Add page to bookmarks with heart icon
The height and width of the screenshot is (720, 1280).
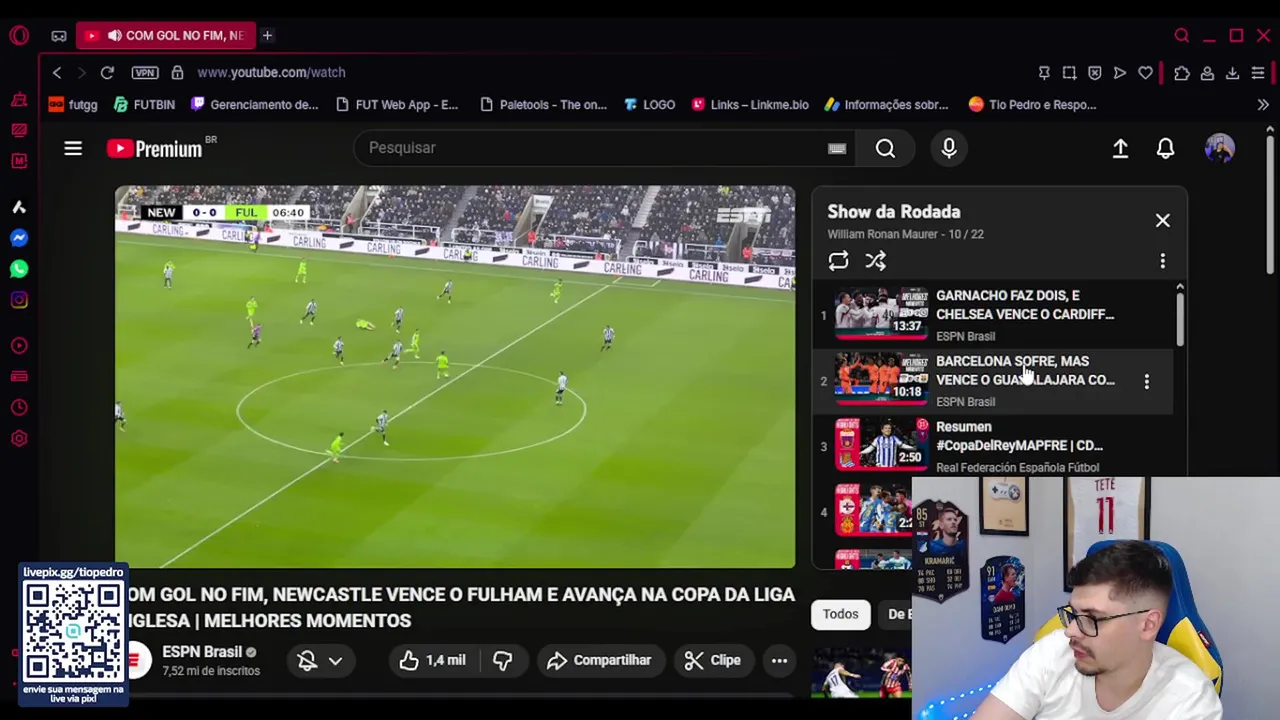[x=1145, y=72]
